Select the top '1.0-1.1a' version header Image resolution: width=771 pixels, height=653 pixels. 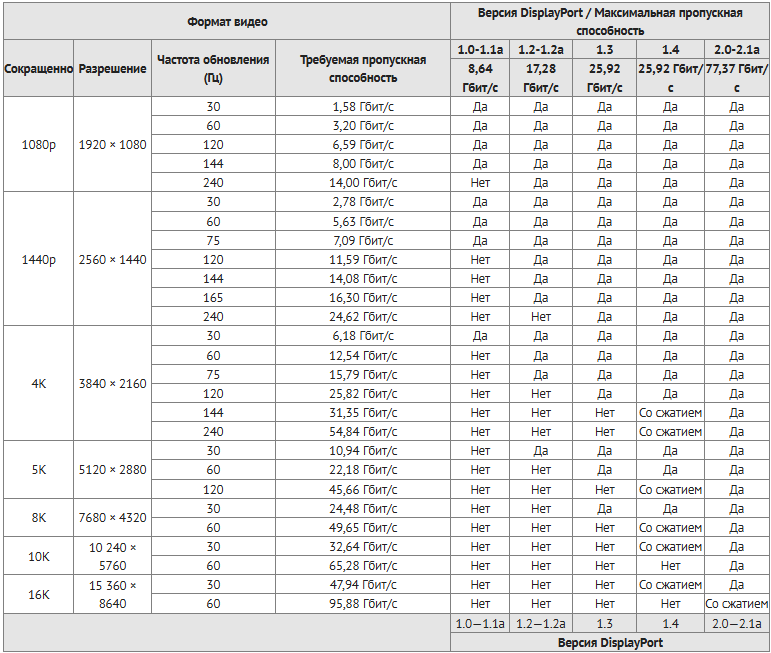coord(480,50)
